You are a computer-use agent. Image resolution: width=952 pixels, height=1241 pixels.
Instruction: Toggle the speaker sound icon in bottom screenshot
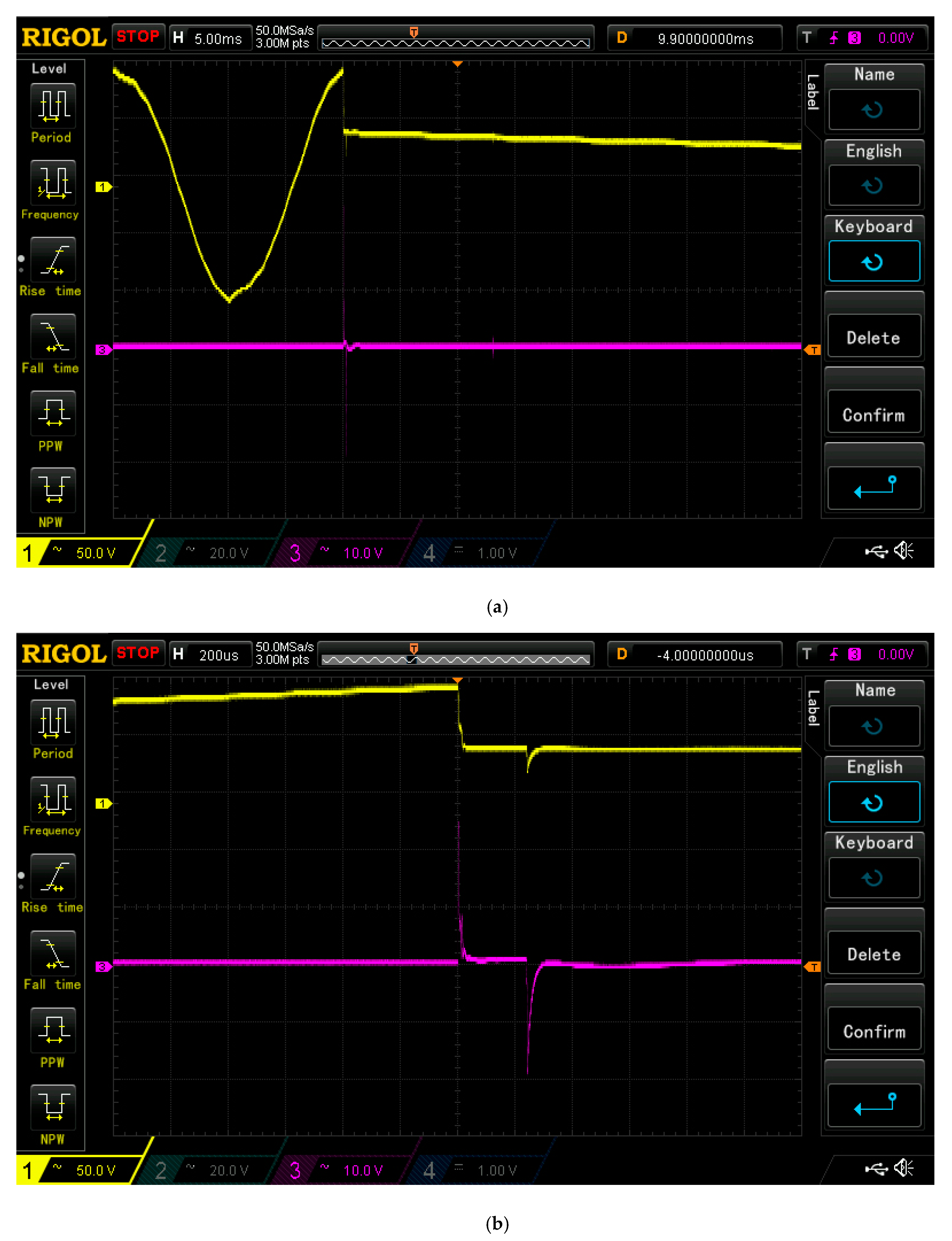pyautogui.click(x=904, y=1168)
